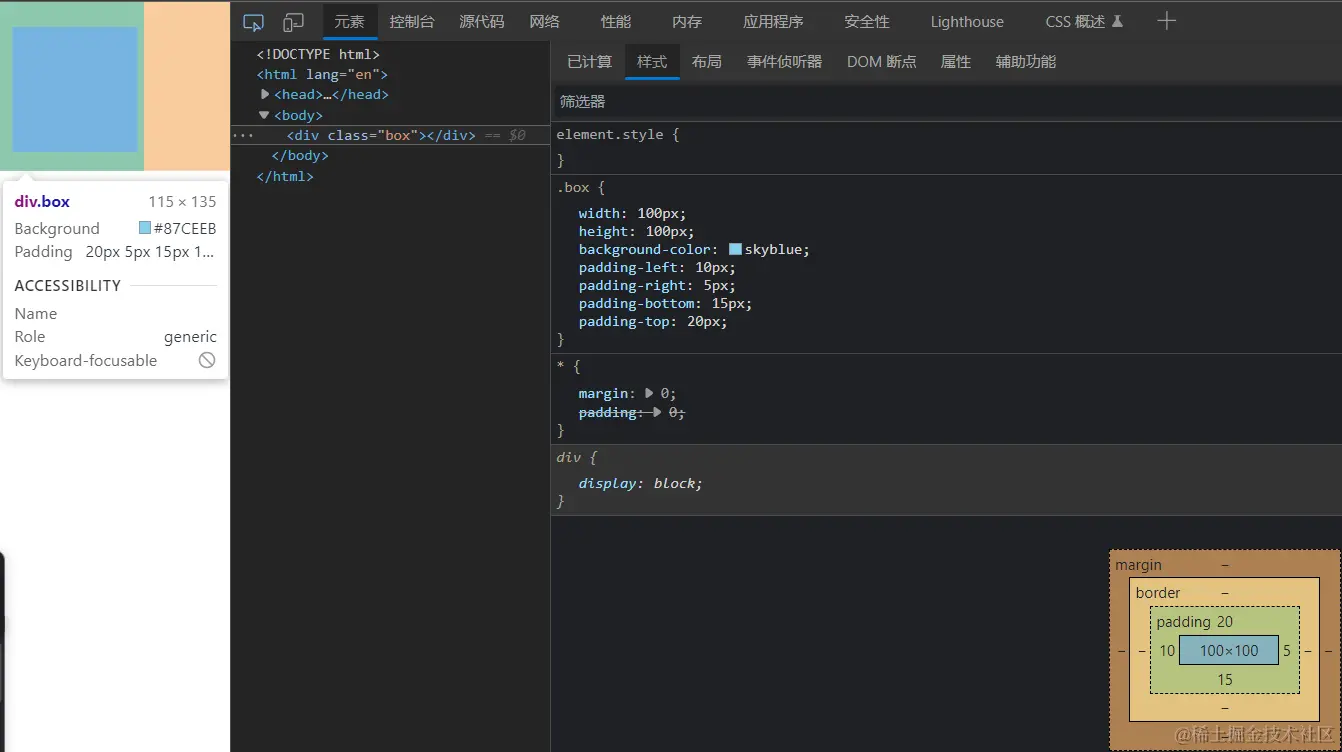
Task: Click the margin label in box model
Action: (x=1139, y=565)
